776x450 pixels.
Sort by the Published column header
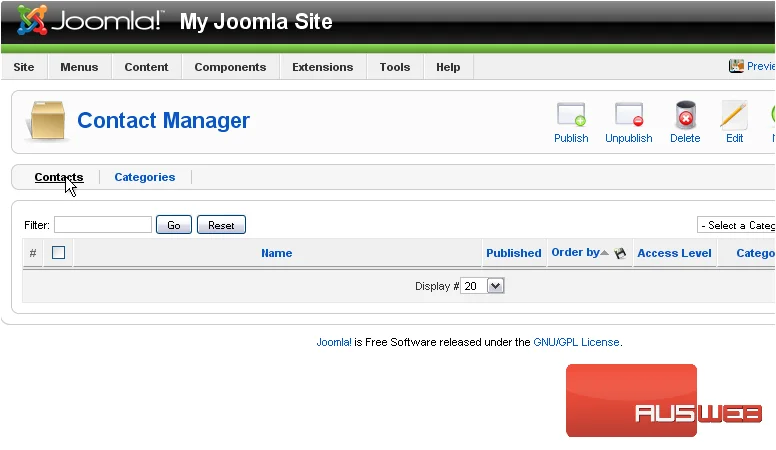tap(514, 253)
